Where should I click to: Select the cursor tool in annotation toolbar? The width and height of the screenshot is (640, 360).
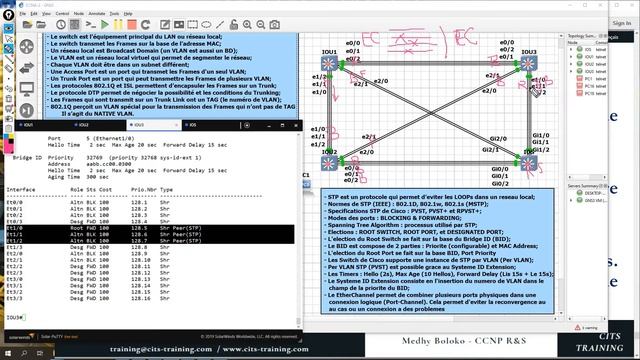coord(9,38)
